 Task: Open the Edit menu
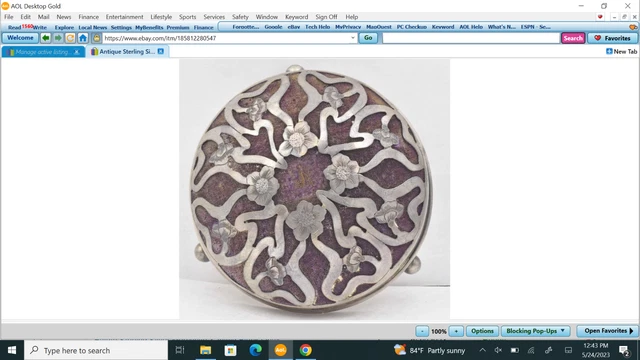coord(26,17)
